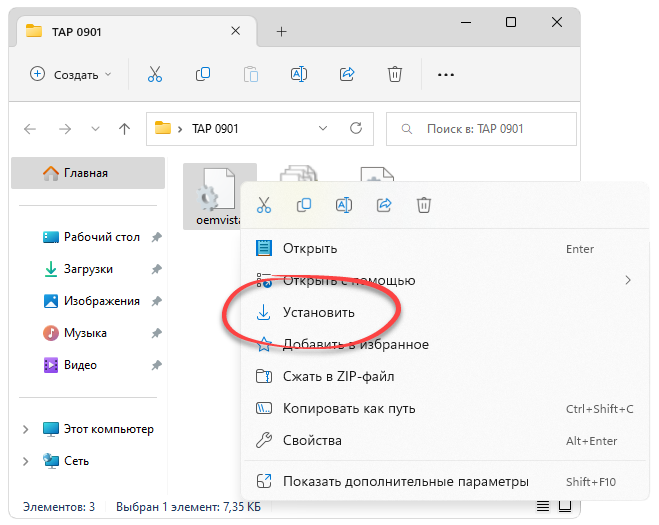This screenshot has width=659, height=525.
Task: Click the Cut scissors icon in toolbar
Action: 154,74
